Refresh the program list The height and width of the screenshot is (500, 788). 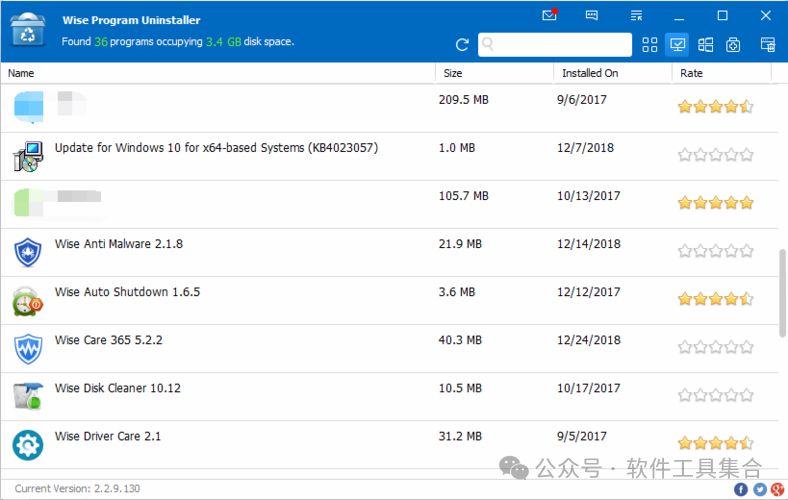click(x=462, y=45)
